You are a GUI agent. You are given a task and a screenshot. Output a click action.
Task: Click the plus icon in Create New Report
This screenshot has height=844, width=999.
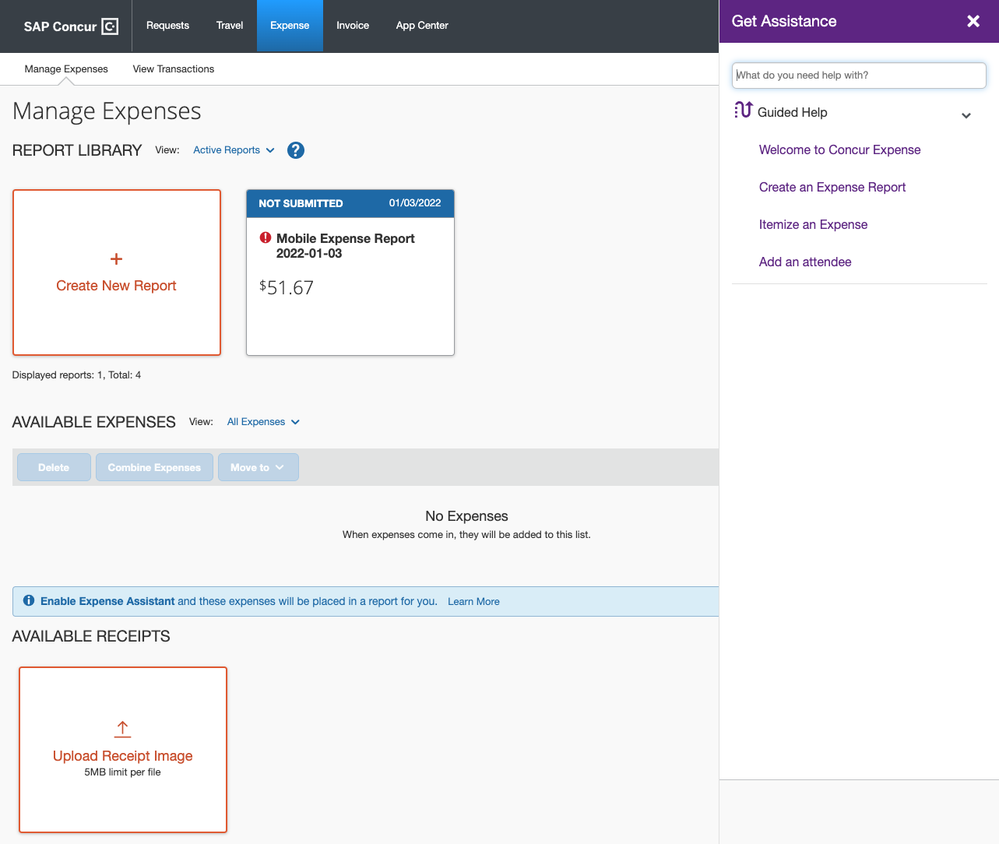coord(116,259)
